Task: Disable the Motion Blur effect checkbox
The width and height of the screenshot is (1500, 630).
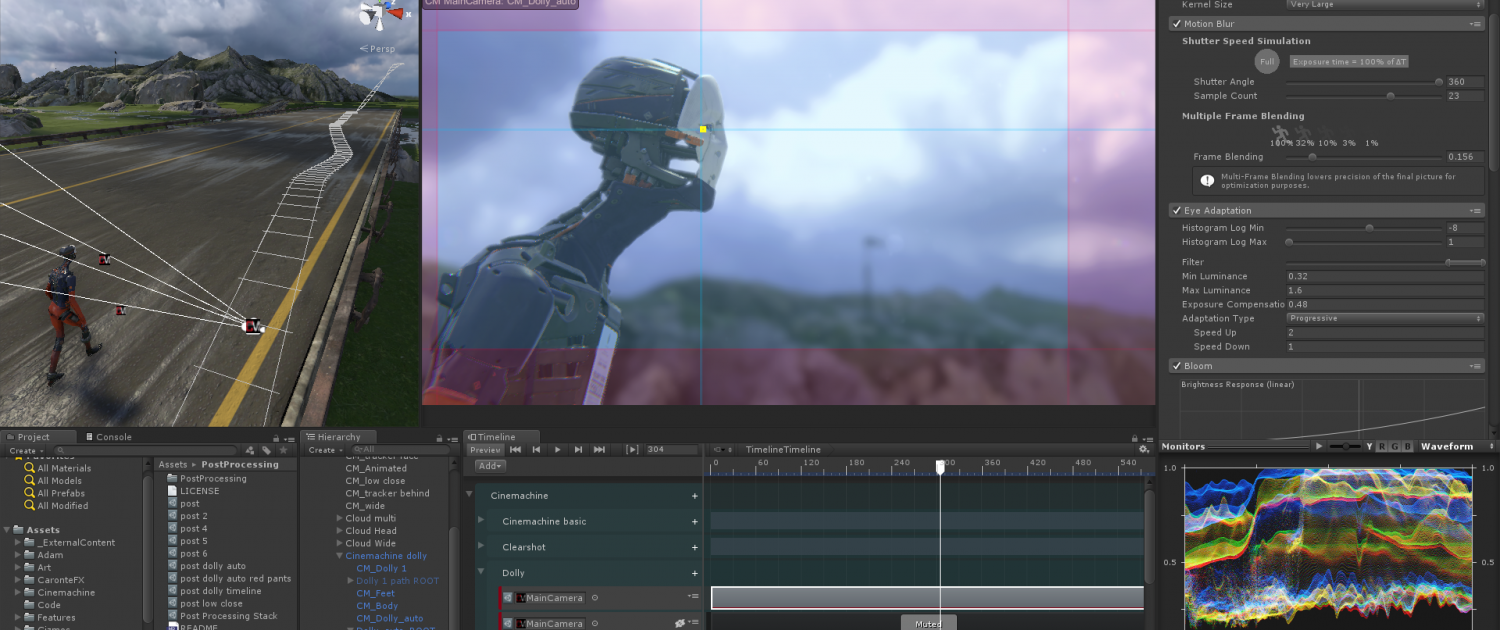Action: pyautogui.click(x=1177, y=23)
